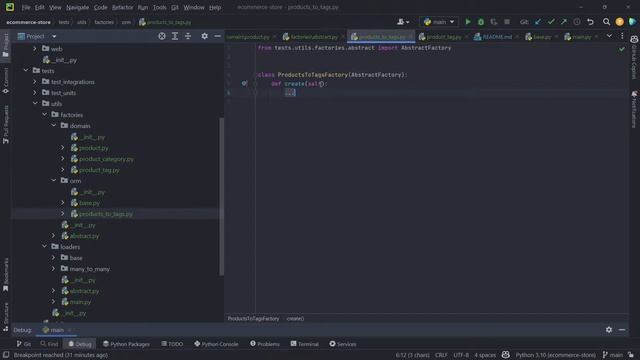The height and width of the screenshot is (360, 640).
Task: Open the main run configuration dropdown
Action: (439, 22)
